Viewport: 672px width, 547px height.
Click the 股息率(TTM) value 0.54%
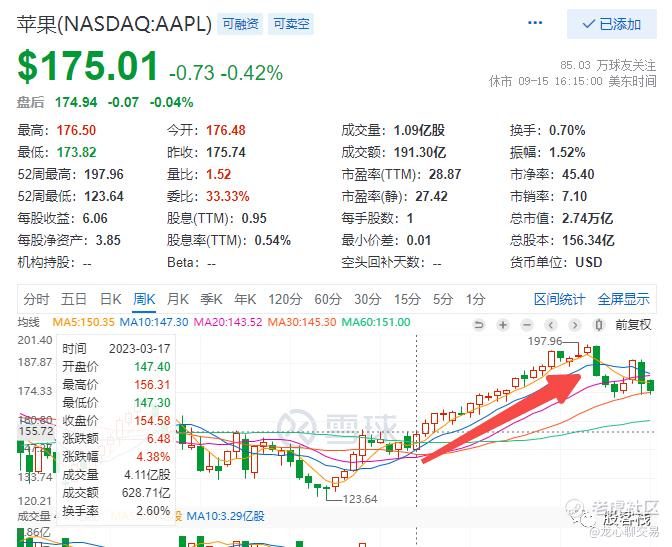click(x=273, y=240)
